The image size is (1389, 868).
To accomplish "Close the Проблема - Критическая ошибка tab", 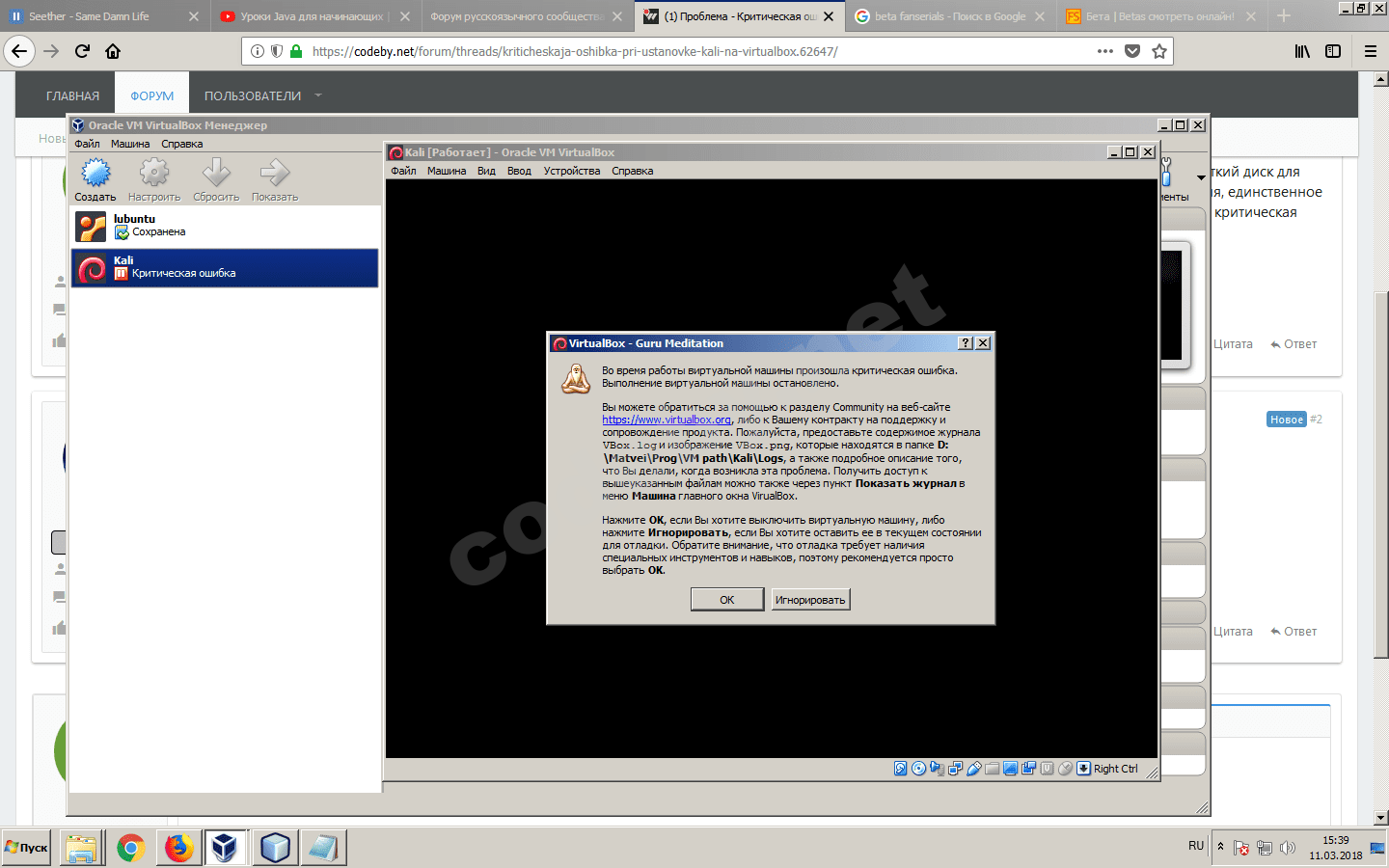I will point(829,16).
